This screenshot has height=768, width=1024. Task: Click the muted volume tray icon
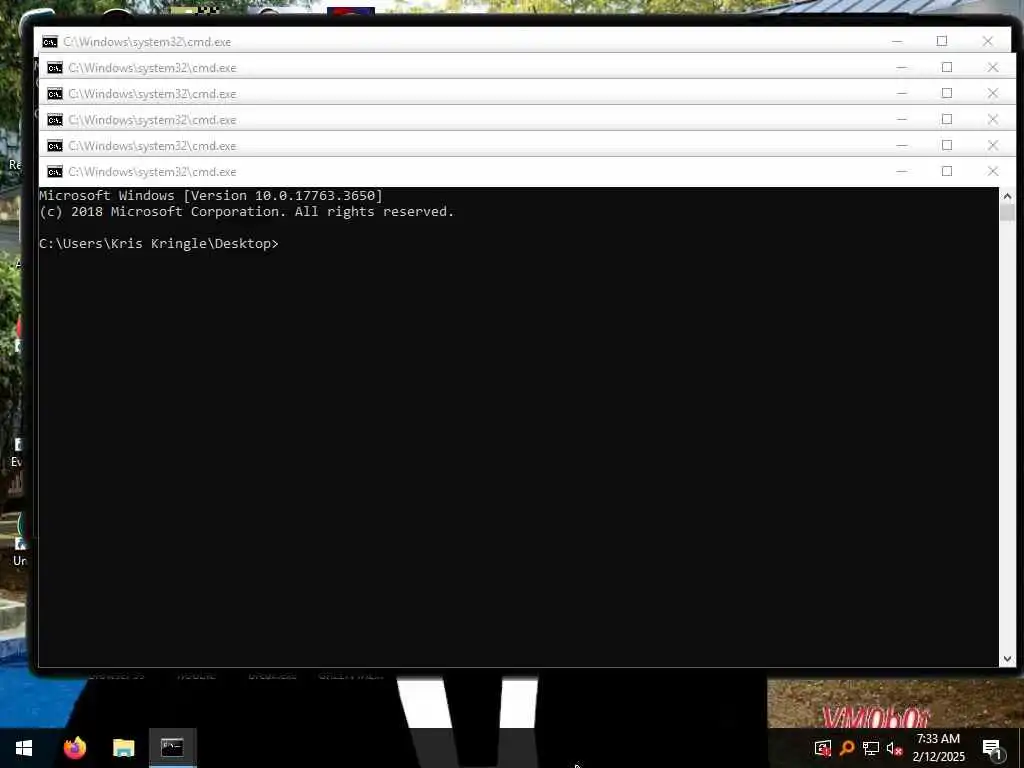click(x=894, y=748)
